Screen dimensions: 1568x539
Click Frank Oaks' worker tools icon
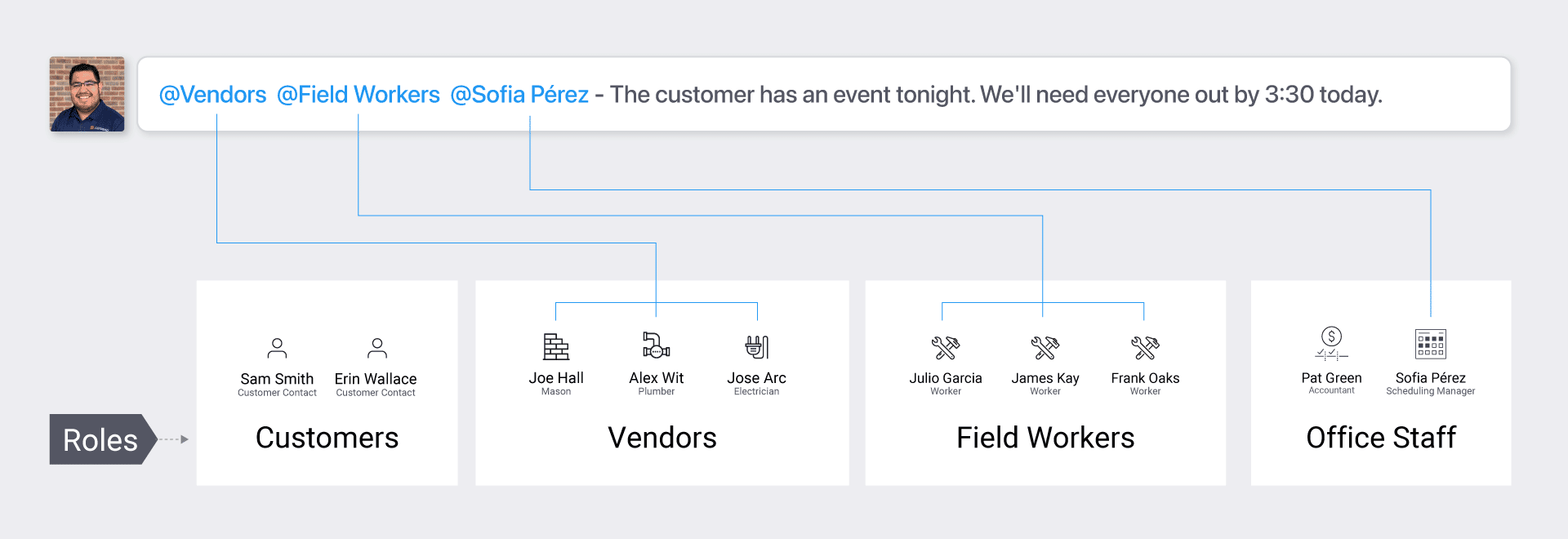pos(1145,348)
